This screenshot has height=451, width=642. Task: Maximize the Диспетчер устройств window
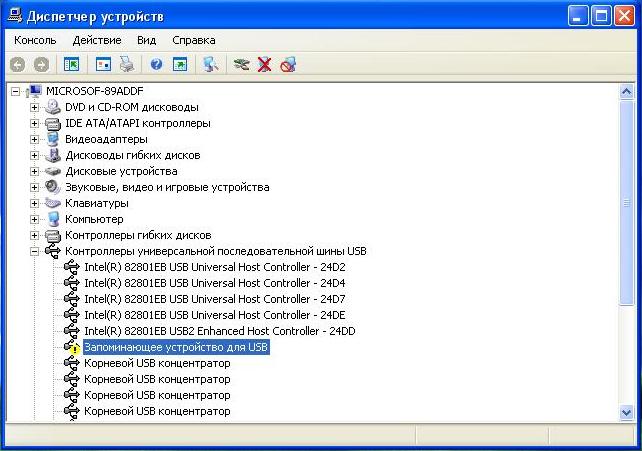(x=601, y=16)
